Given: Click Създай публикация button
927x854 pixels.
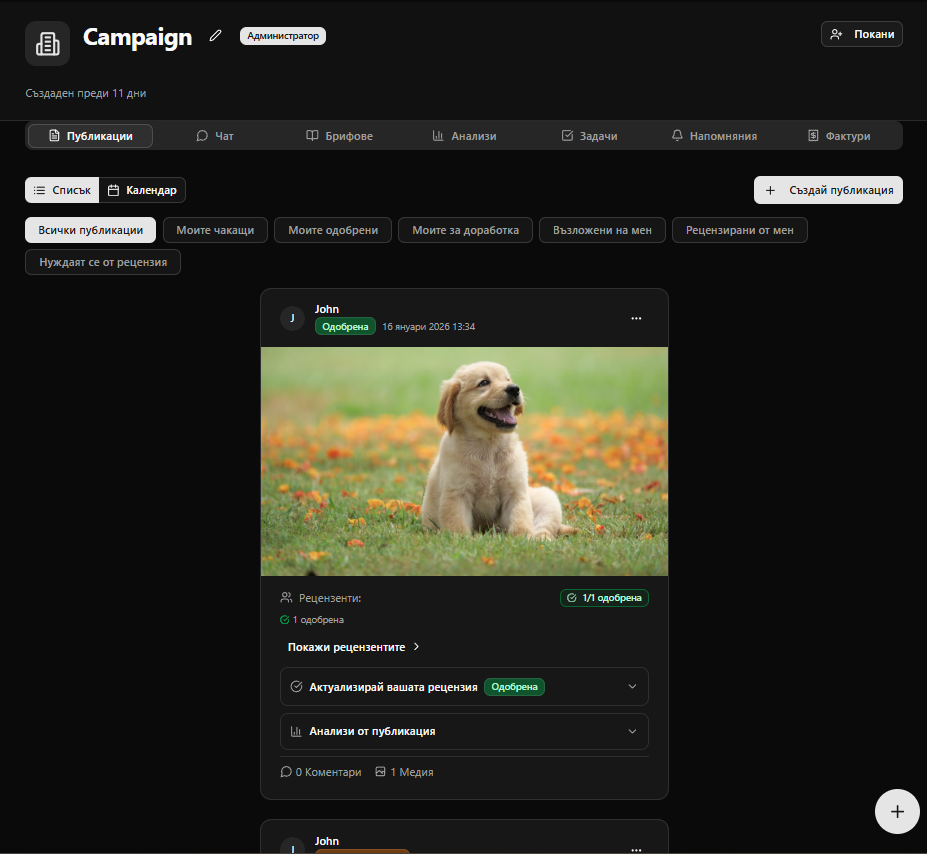Looking at the screenshot, I should click(x=828, y=190).
